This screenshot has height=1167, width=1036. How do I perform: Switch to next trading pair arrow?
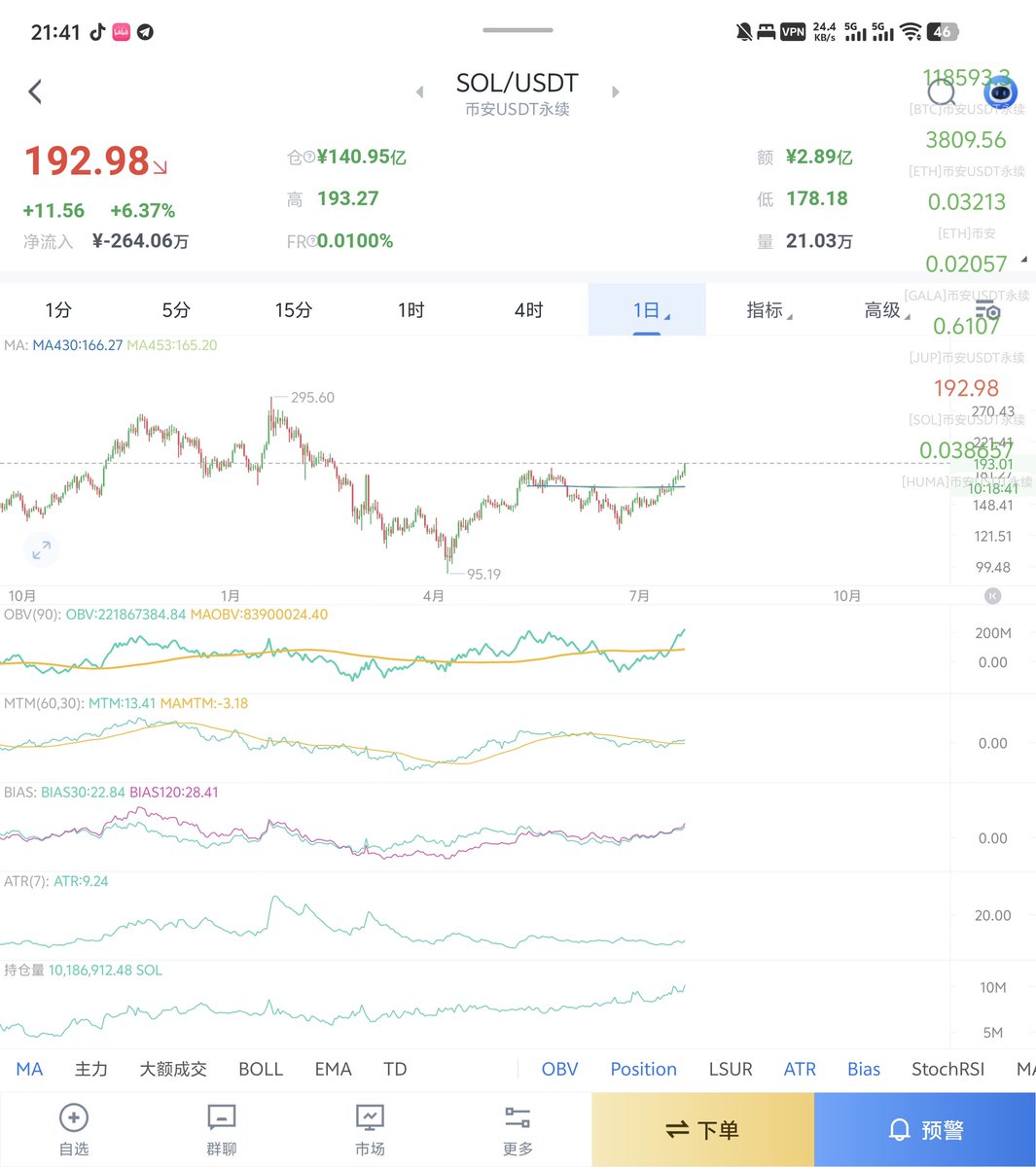click(x=616, y=92)
